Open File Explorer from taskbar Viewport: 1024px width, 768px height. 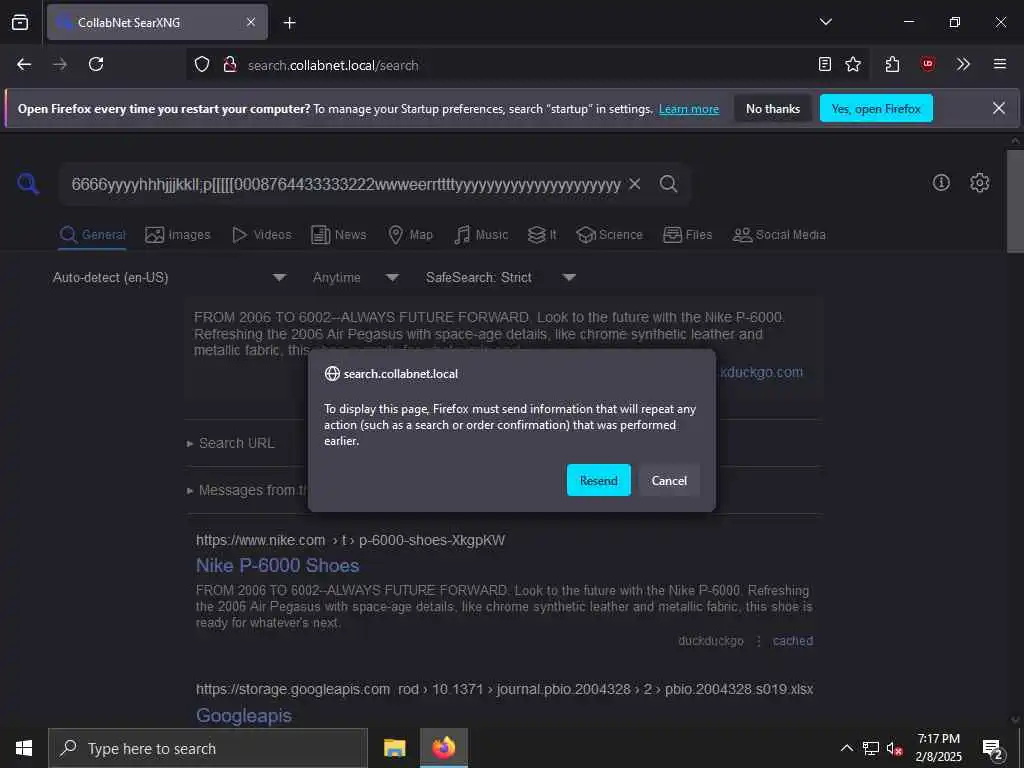click(x=394, y=748)
